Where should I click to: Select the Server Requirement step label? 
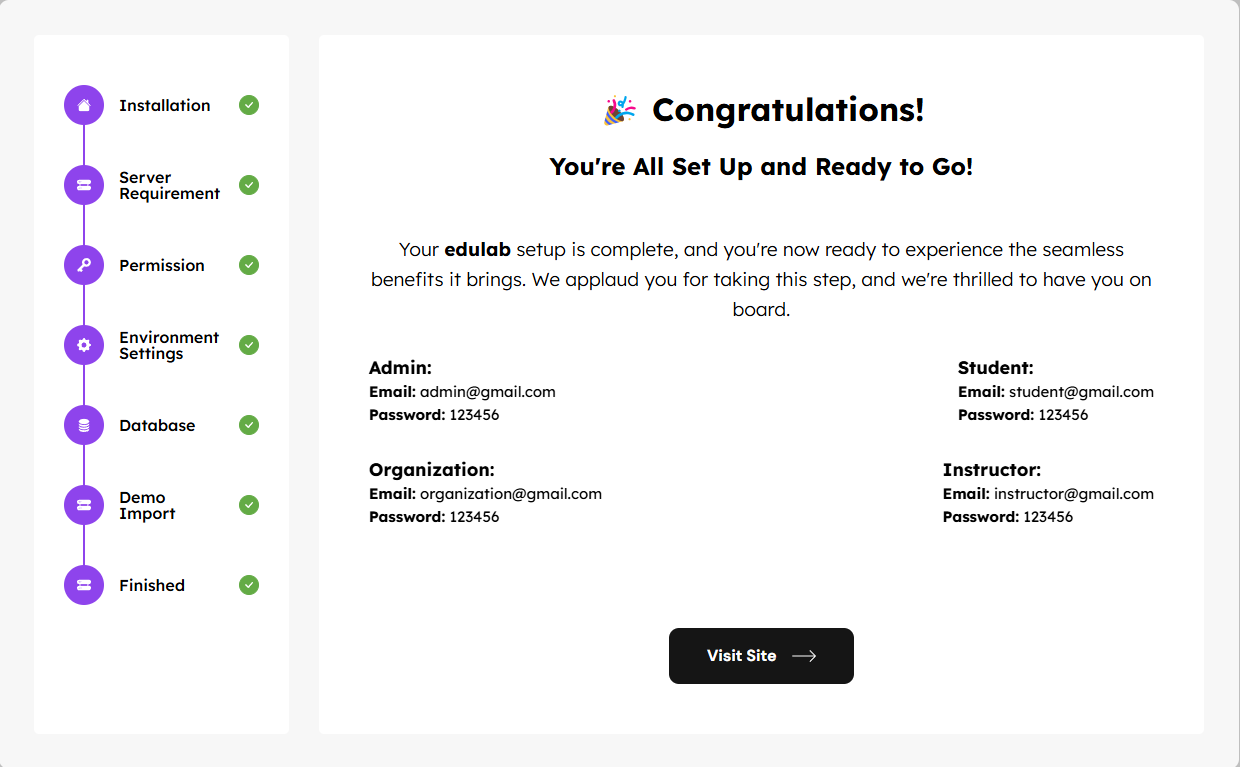click(x=169, y=186)
